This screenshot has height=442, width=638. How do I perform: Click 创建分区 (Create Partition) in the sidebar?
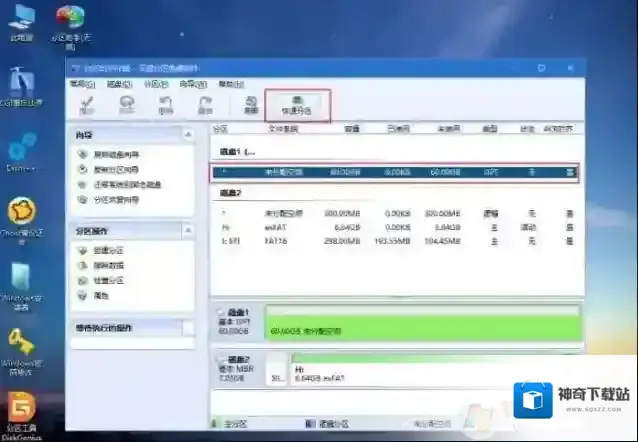tap(108, 251)
